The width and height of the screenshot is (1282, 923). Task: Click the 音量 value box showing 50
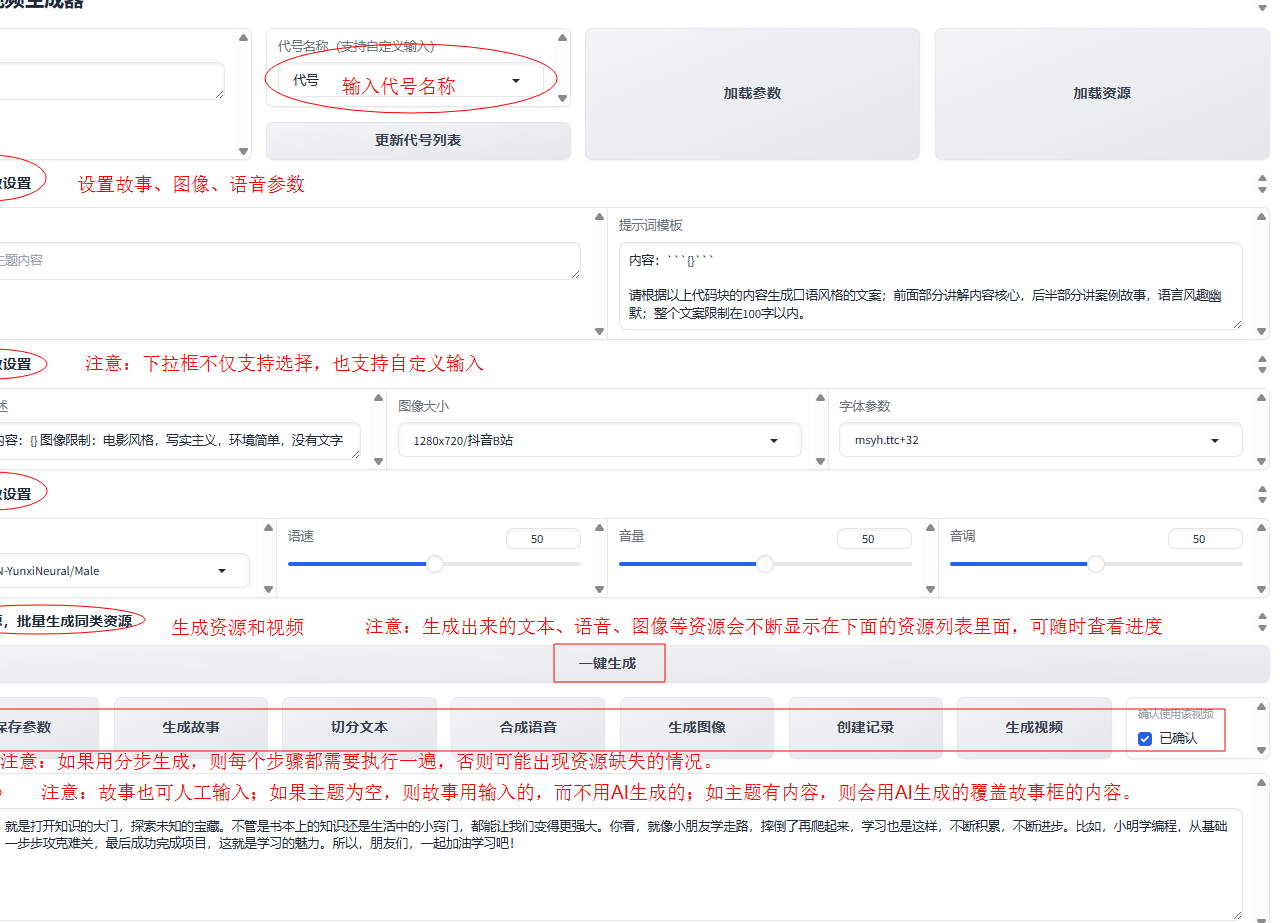(874, 539)
